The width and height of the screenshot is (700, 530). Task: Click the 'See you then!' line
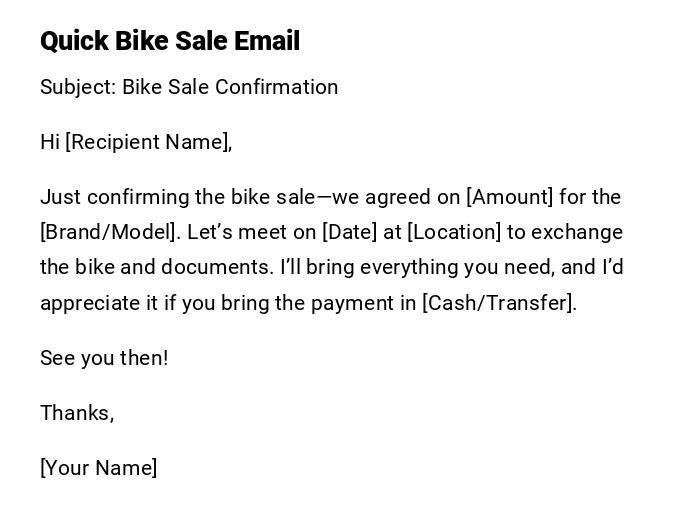pyautogui.click(x=104, y=358)
